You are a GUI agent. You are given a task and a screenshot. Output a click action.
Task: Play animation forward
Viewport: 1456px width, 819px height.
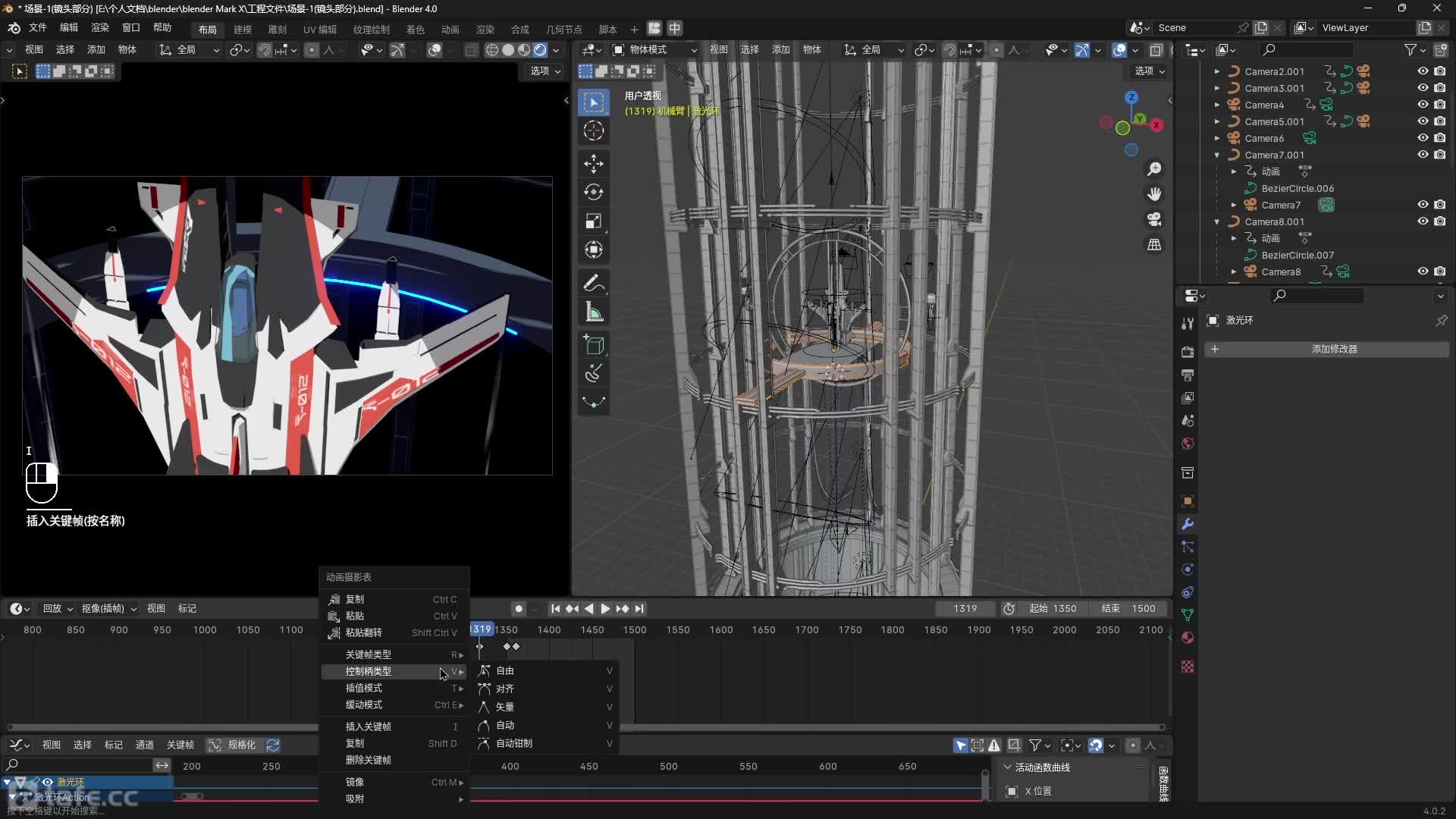click(x=605, y=609)
